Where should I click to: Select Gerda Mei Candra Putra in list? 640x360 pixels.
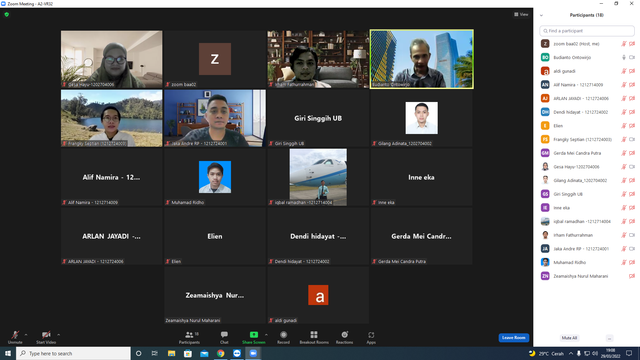tap(587, 153)
